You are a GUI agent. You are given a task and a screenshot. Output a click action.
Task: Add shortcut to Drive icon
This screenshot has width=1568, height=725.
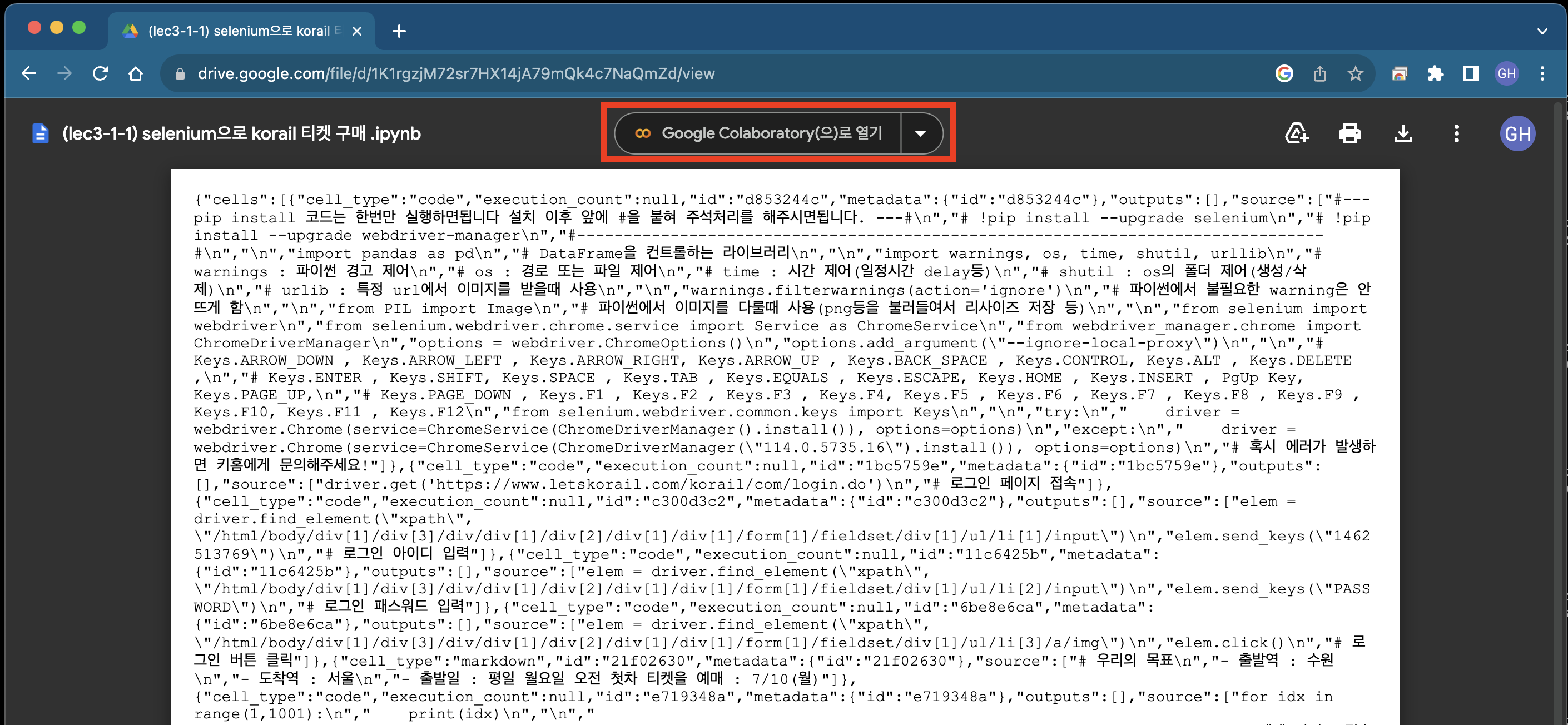coord(1297,133)
